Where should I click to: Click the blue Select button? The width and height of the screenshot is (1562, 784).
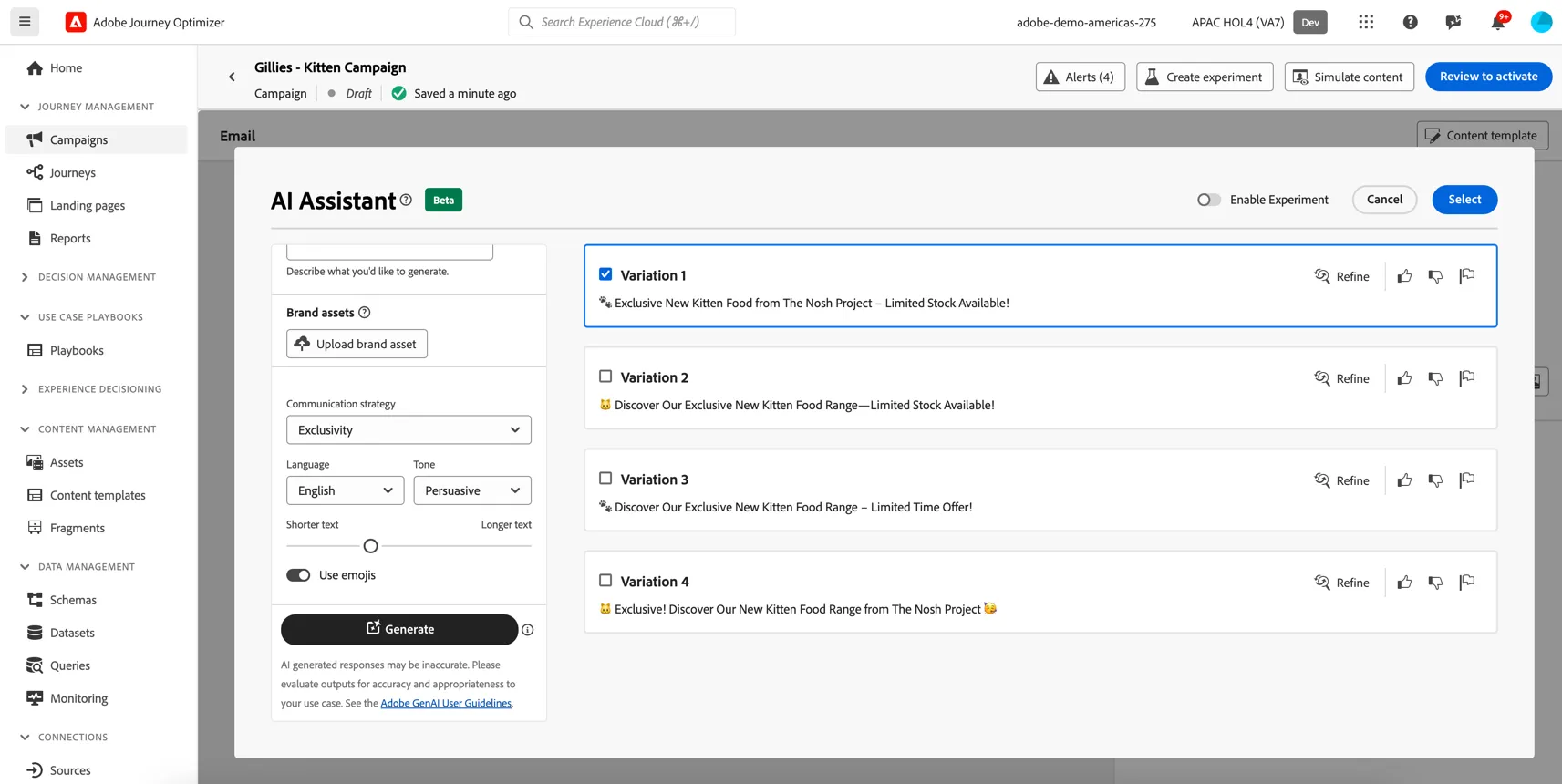point(1464,200)
